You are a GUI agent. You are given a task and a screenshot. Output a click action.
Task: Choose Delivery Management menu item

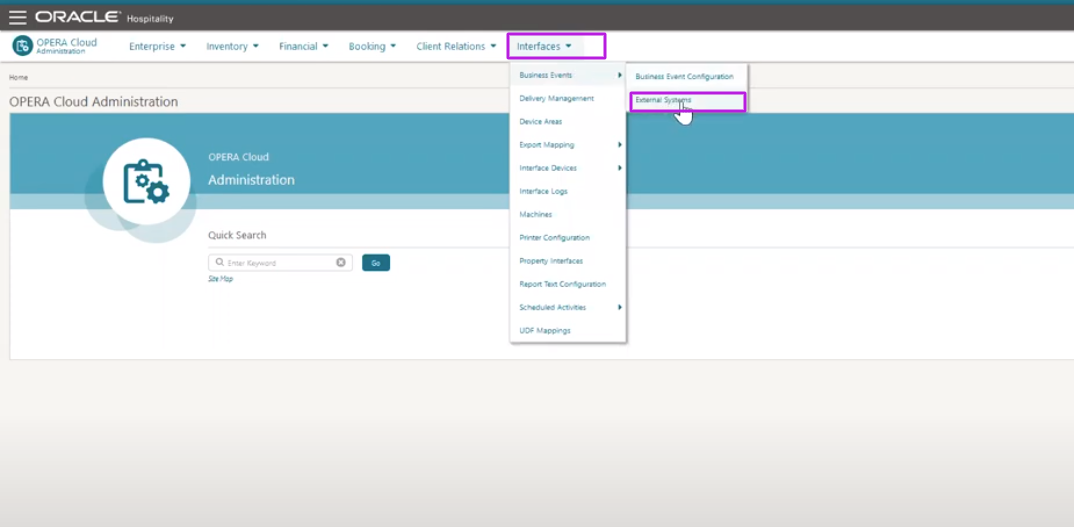[x=556, y=99]
